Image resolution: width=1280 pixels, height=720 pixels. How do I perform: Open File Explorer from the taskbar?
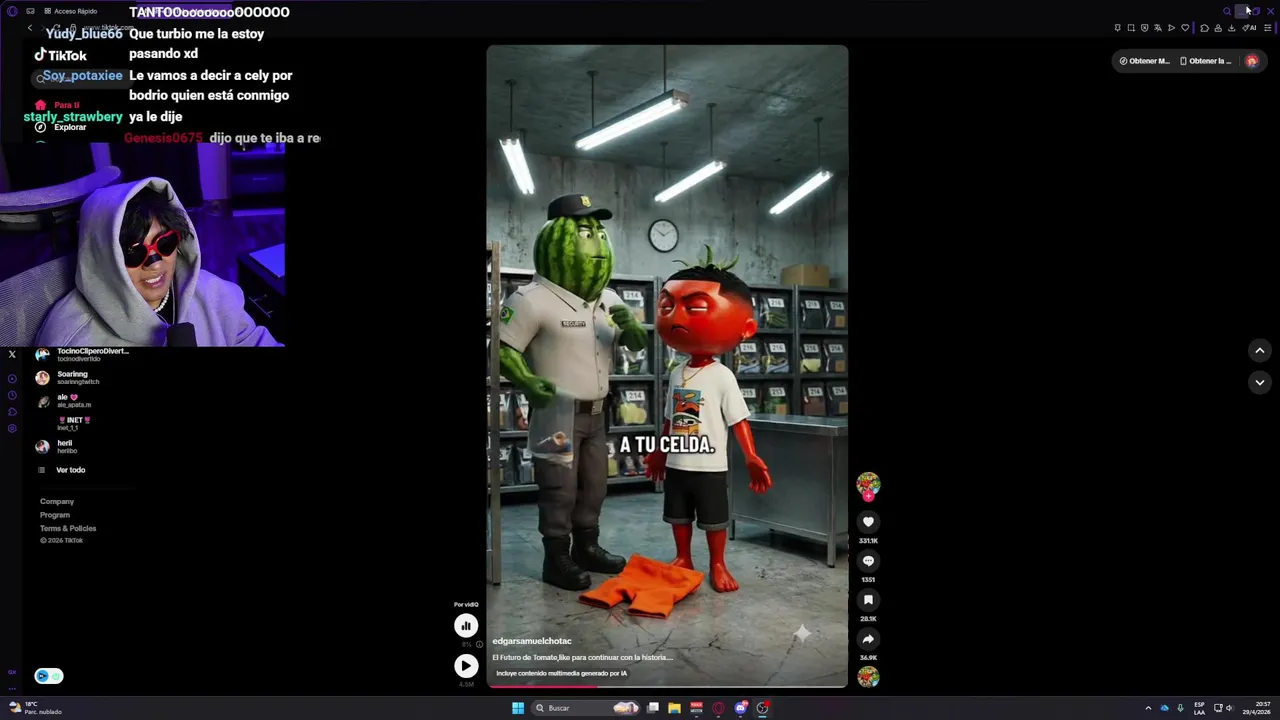click(x=674, y=708)
